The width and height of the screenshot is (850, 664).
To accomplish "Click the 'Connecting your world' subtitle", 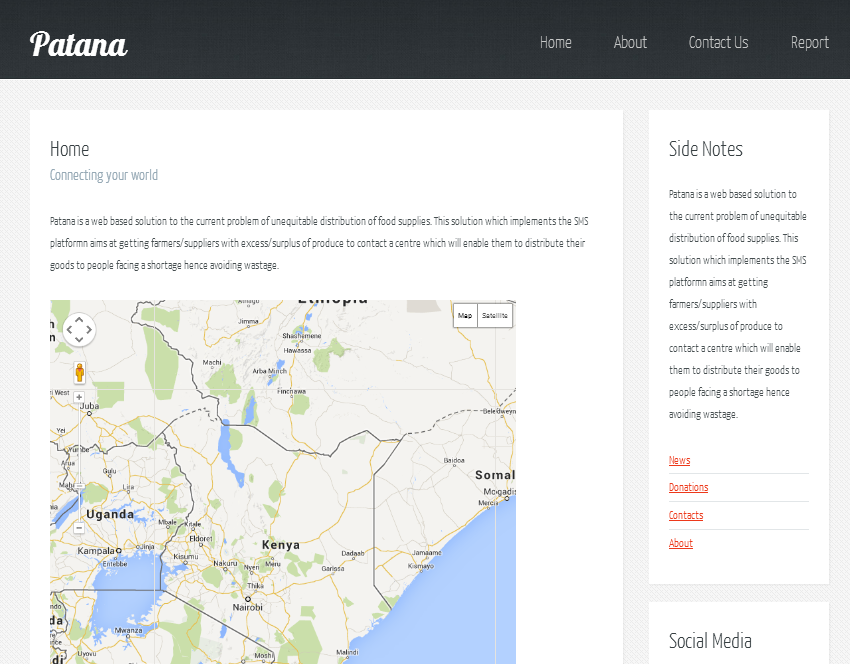I will [x=104, y=175].
